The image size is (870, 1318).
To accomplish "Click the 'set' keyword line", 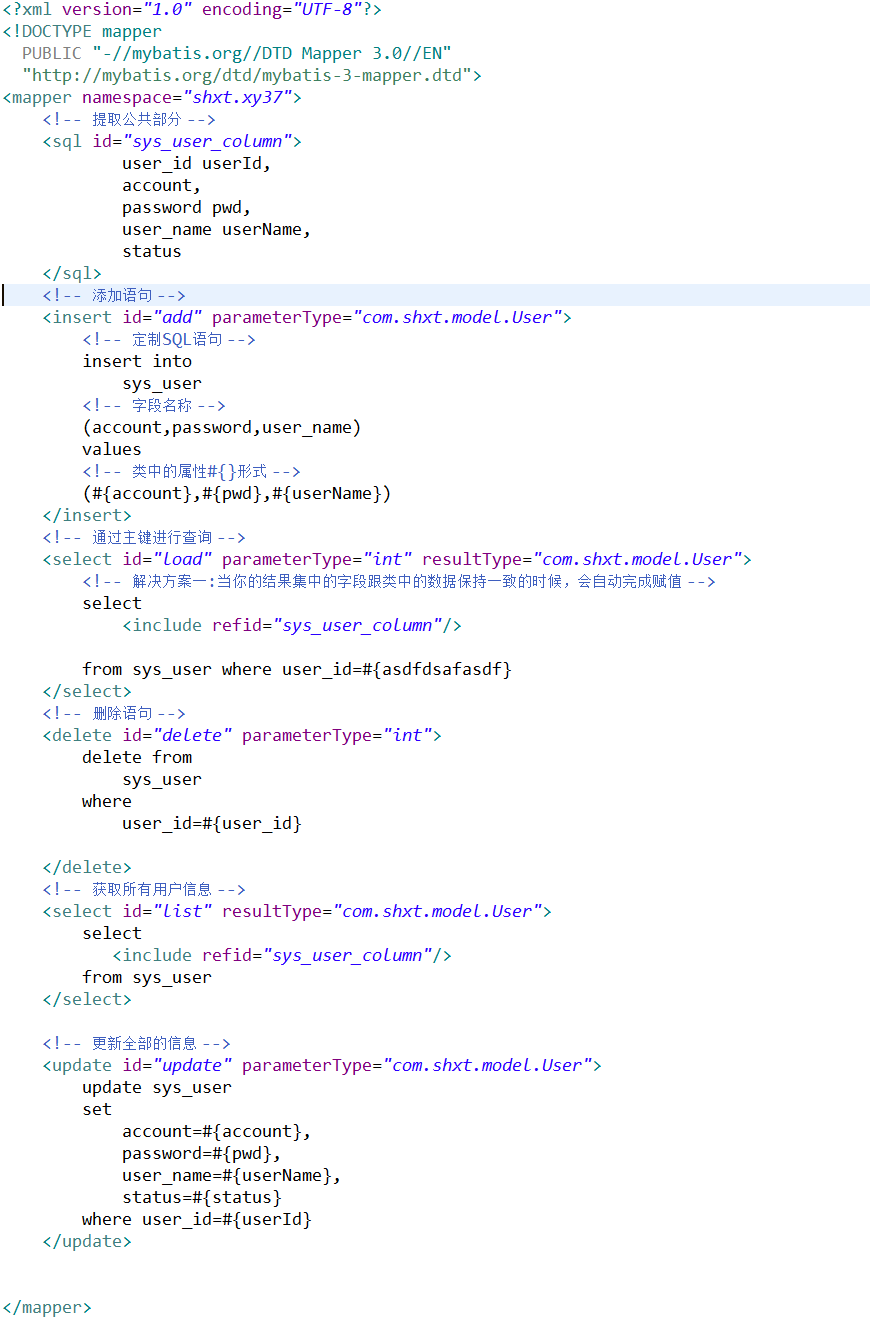I will pos(97,1110).
